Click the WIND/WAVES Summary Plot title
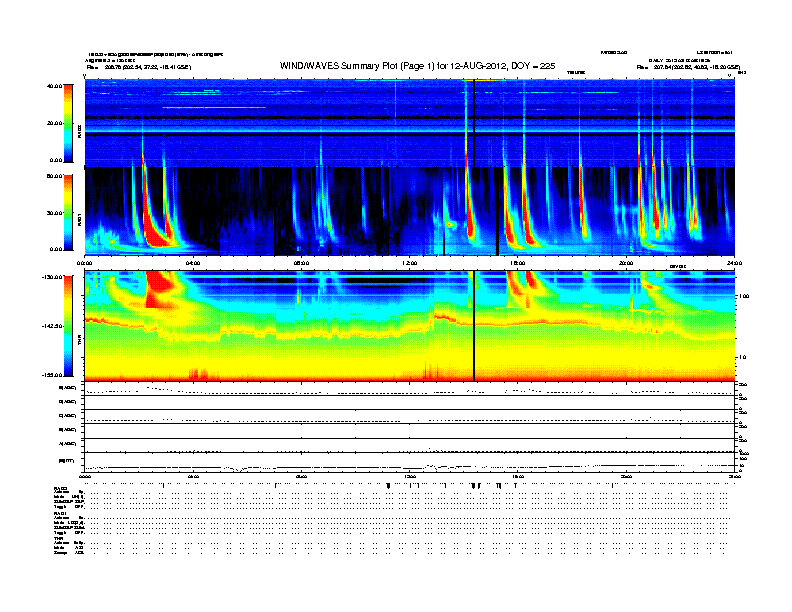792x612 pixels. pos(417,66)
